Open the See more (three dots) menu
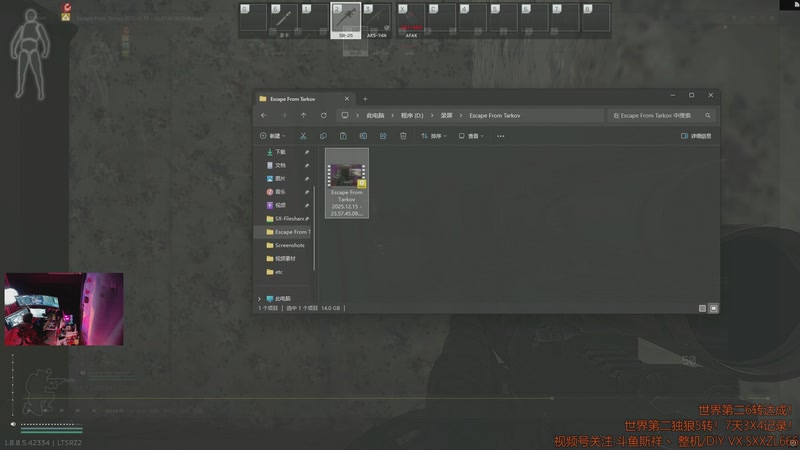 click(501, 136)
